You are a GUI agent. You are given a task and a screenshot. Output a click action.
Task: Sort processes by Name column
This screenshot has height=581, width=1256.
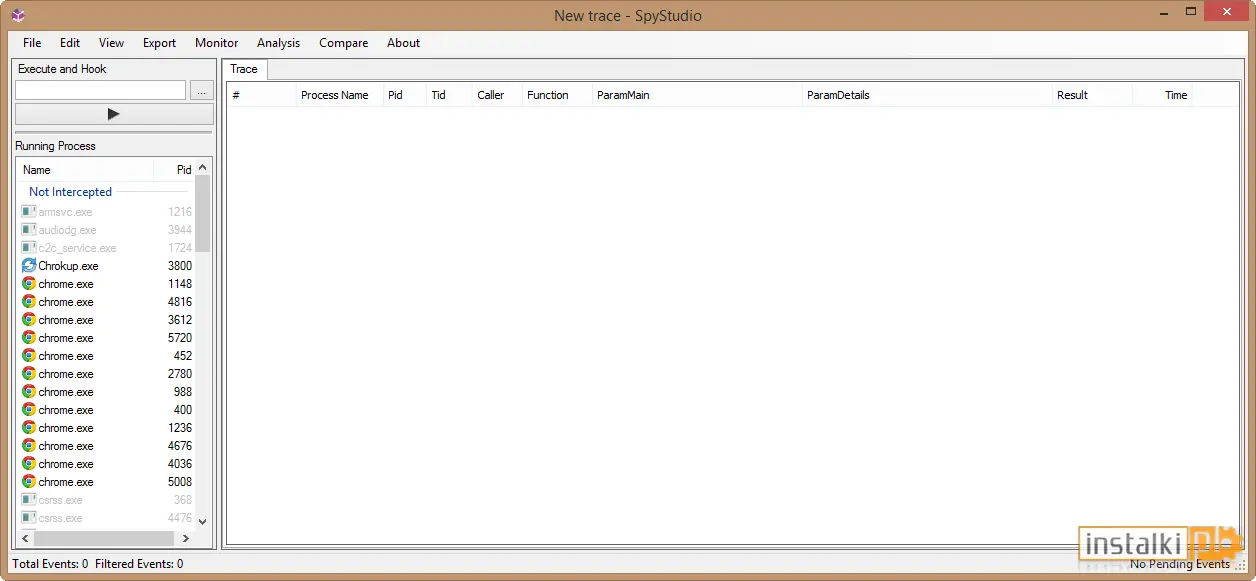pos(85,170)
